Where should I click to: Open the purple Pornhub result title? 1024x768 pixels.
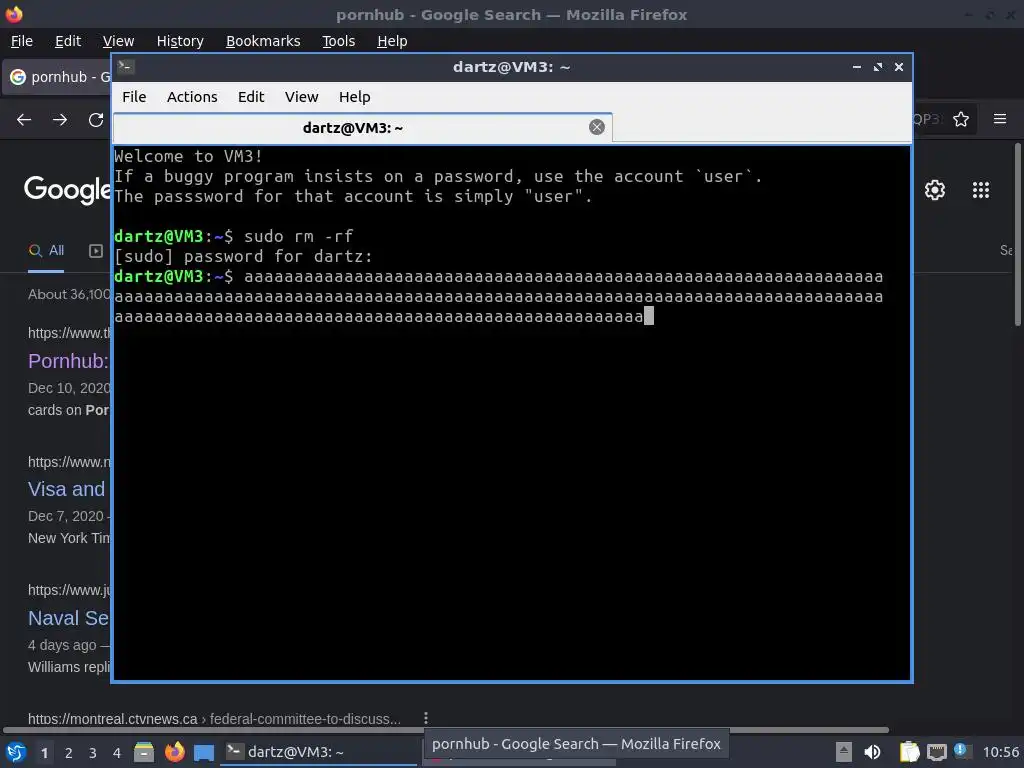tap(69, 361)
